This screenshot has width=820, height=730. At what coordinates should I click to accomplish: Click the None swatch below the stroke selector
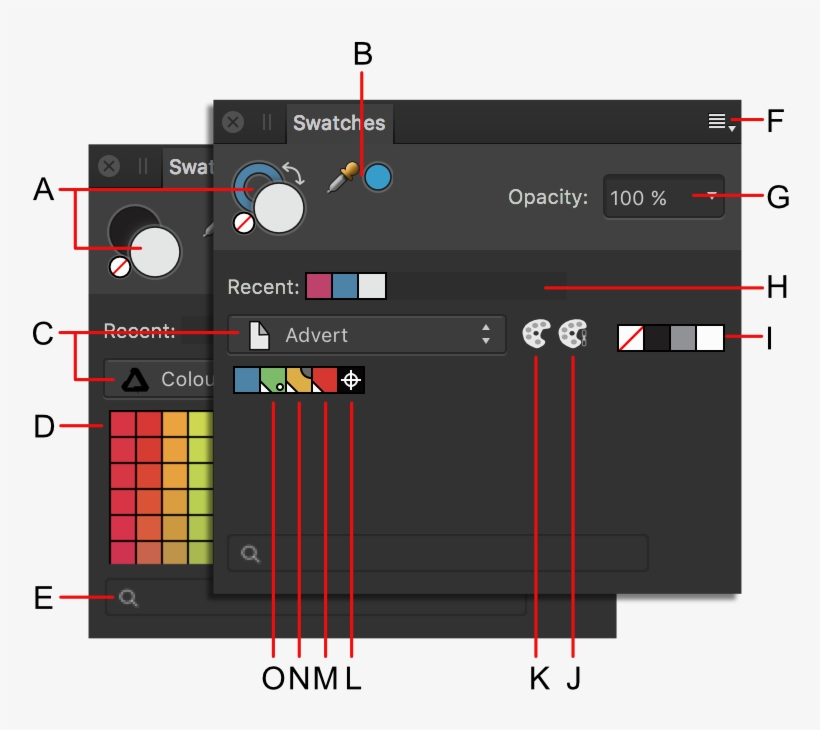(244, 224)
